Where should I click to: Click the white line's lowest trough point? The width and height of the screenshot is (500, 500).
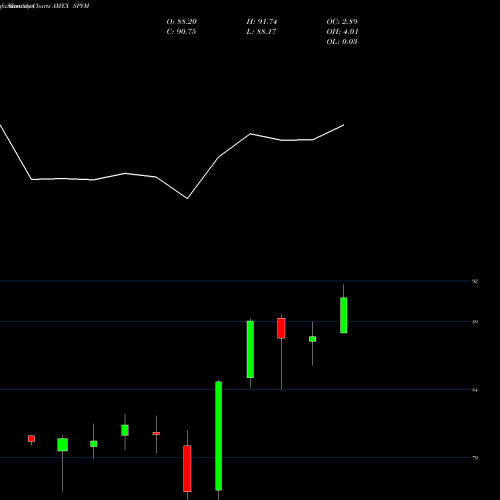tap(187, 199)
